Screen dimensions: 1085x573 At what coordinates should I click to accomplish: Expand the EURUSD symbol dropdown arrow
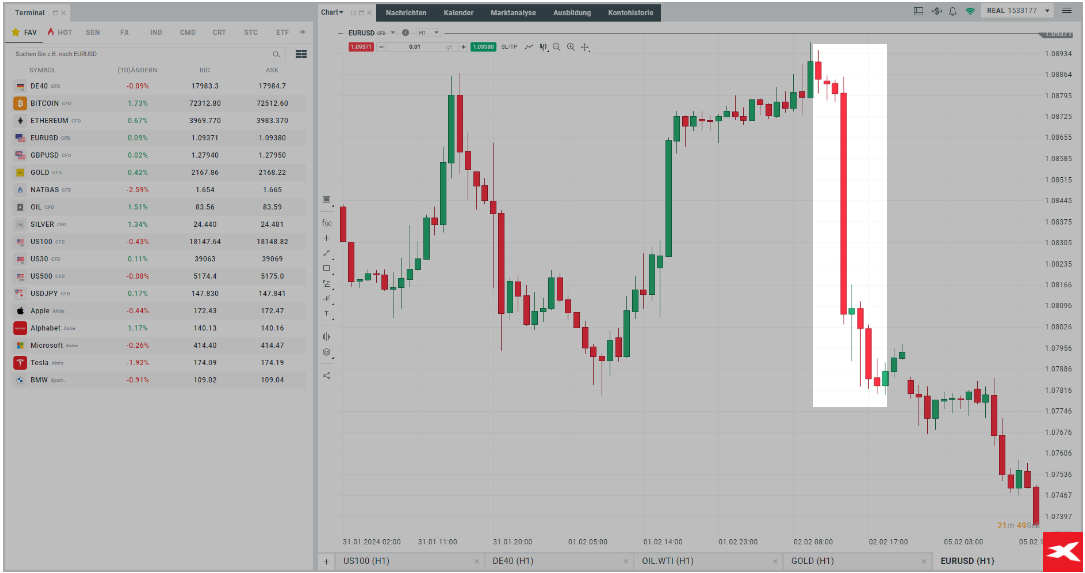(x=393, y=33)
